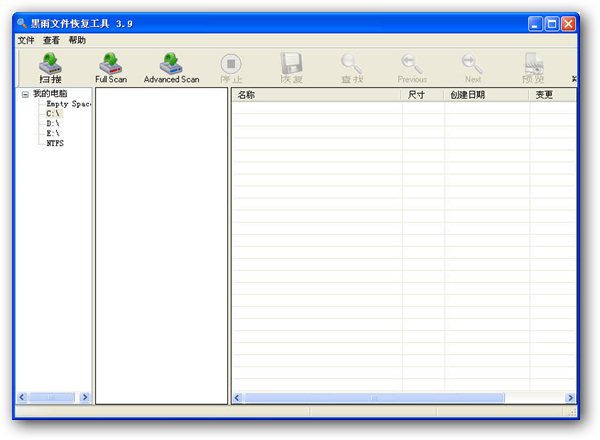The height and width of the screenshot is (440, 600).
Task: Start a quick scan with the 扫描 icon
Action: 50,67
